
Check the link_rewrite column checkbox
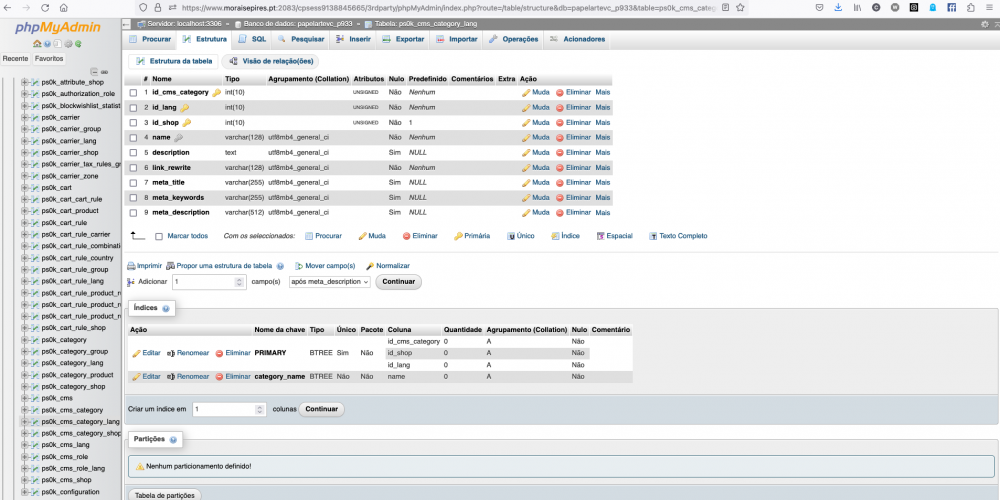pyautogui.click(x=133, y=168)
